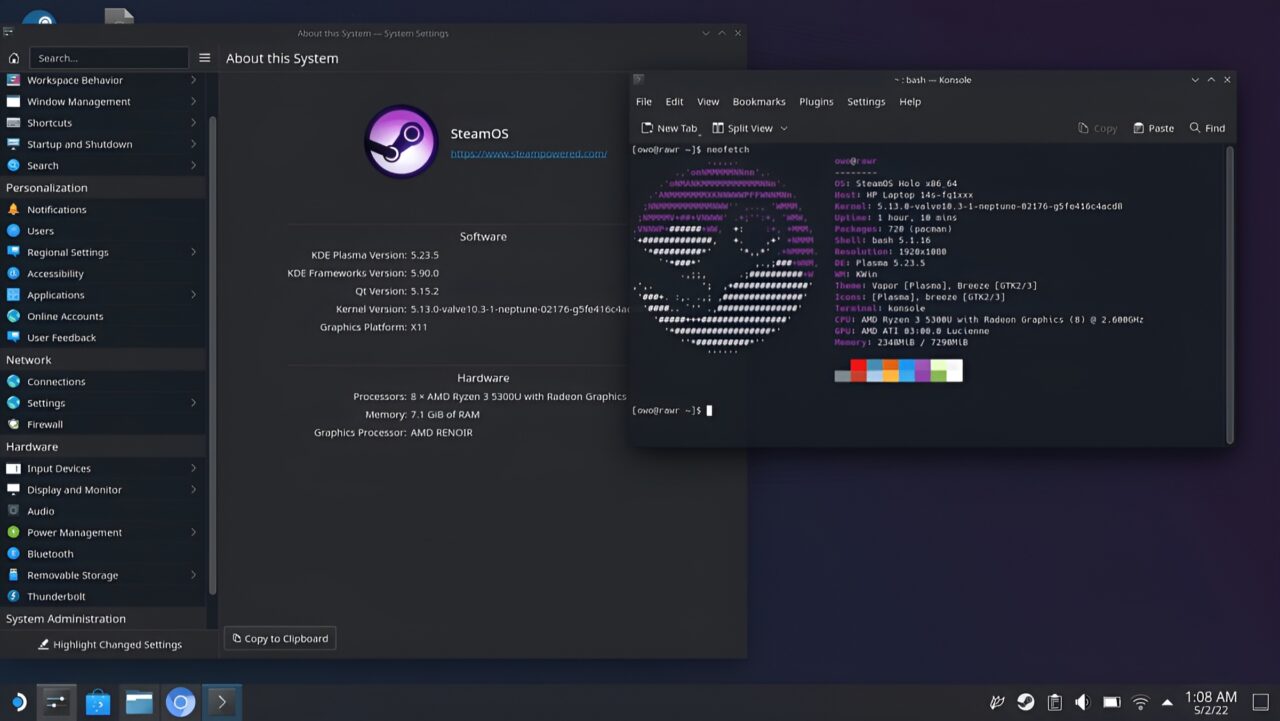Viewport: 1280px width, 721px height.
Task: Open the steampowered.com link
Action: coord(528,153)
